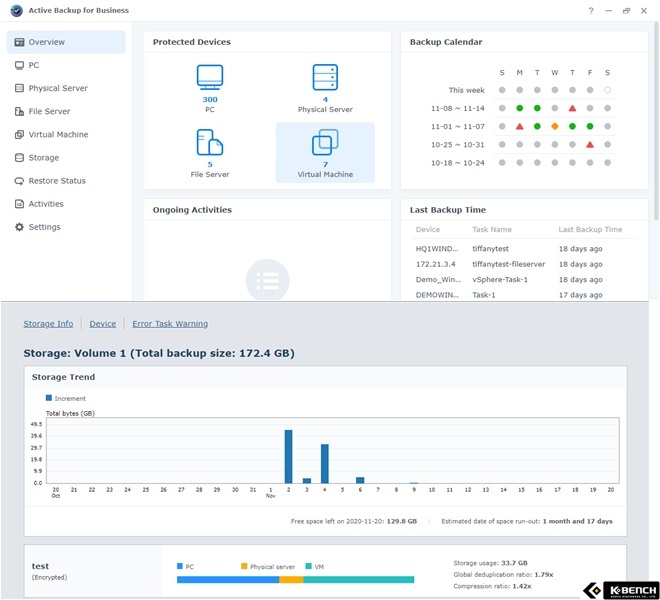Open File Server in sidebar
This screenshot has width=660, height=600.
[x=66, y=112]
